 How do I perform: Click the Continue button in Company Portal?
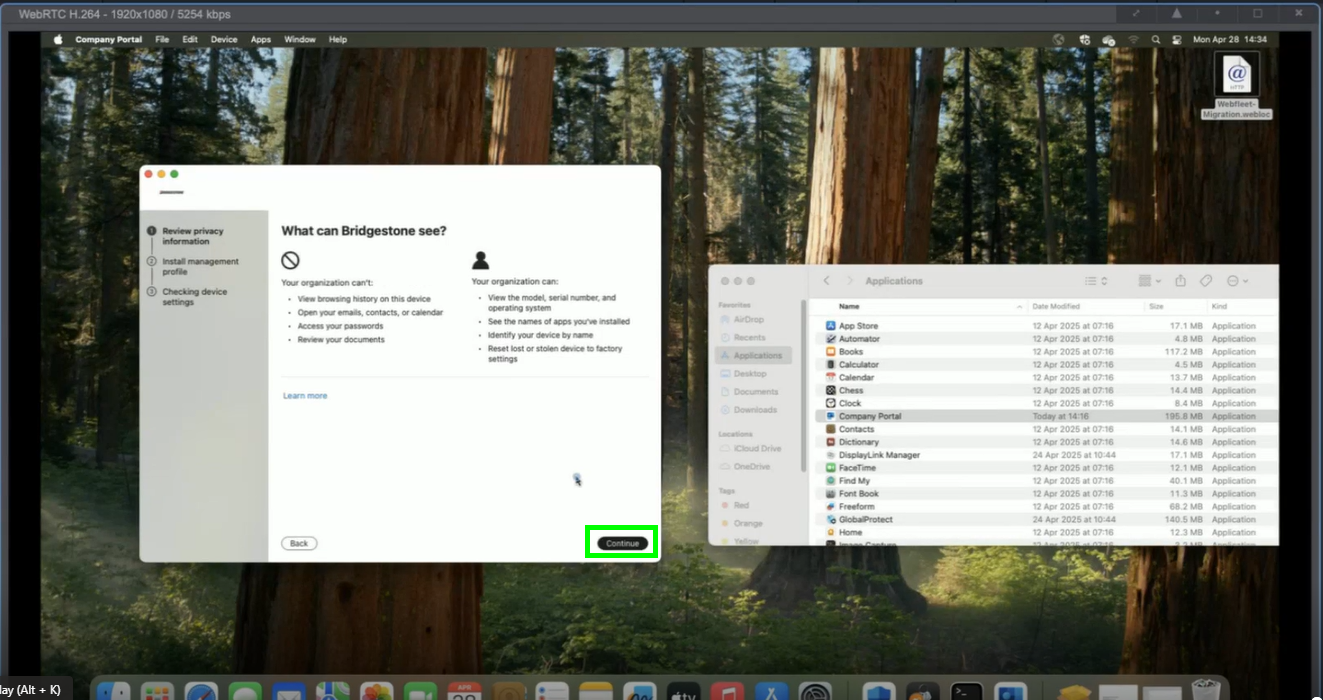coord(622,543)
